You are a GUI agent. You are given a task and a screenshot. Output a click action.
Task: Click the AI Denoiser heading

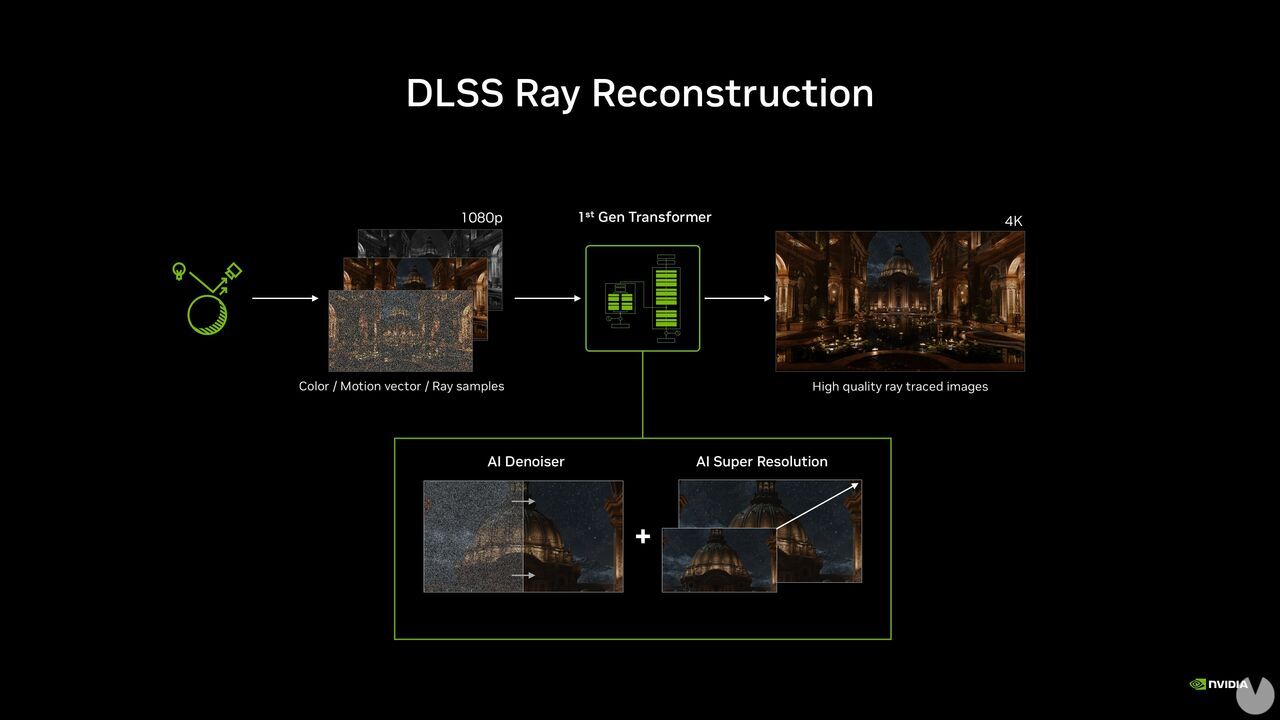526,461
